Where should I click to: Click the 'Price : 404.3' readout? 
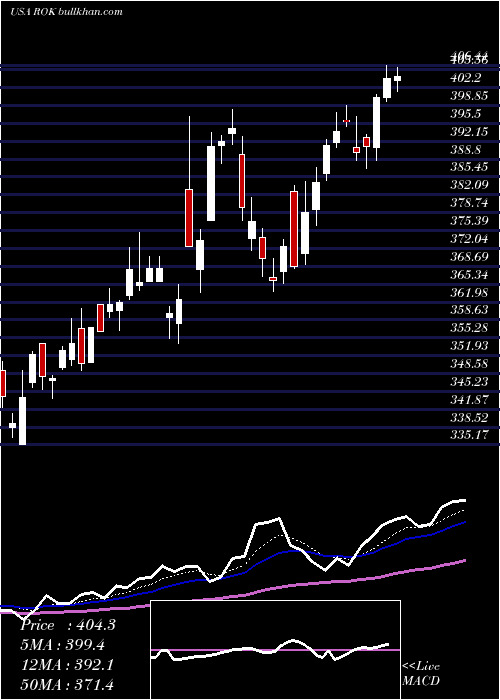[68, 625]
